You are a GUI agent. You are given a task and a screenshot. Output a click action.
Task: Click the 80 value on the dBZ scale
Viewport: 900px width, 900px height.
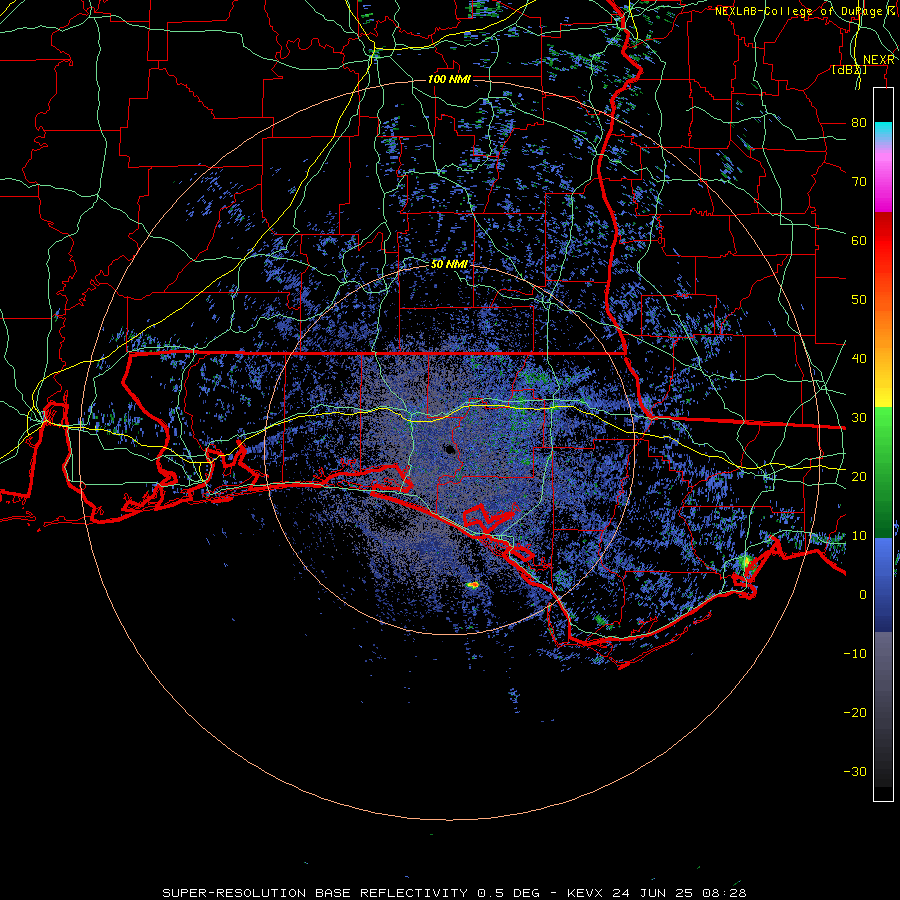point(859,123)
